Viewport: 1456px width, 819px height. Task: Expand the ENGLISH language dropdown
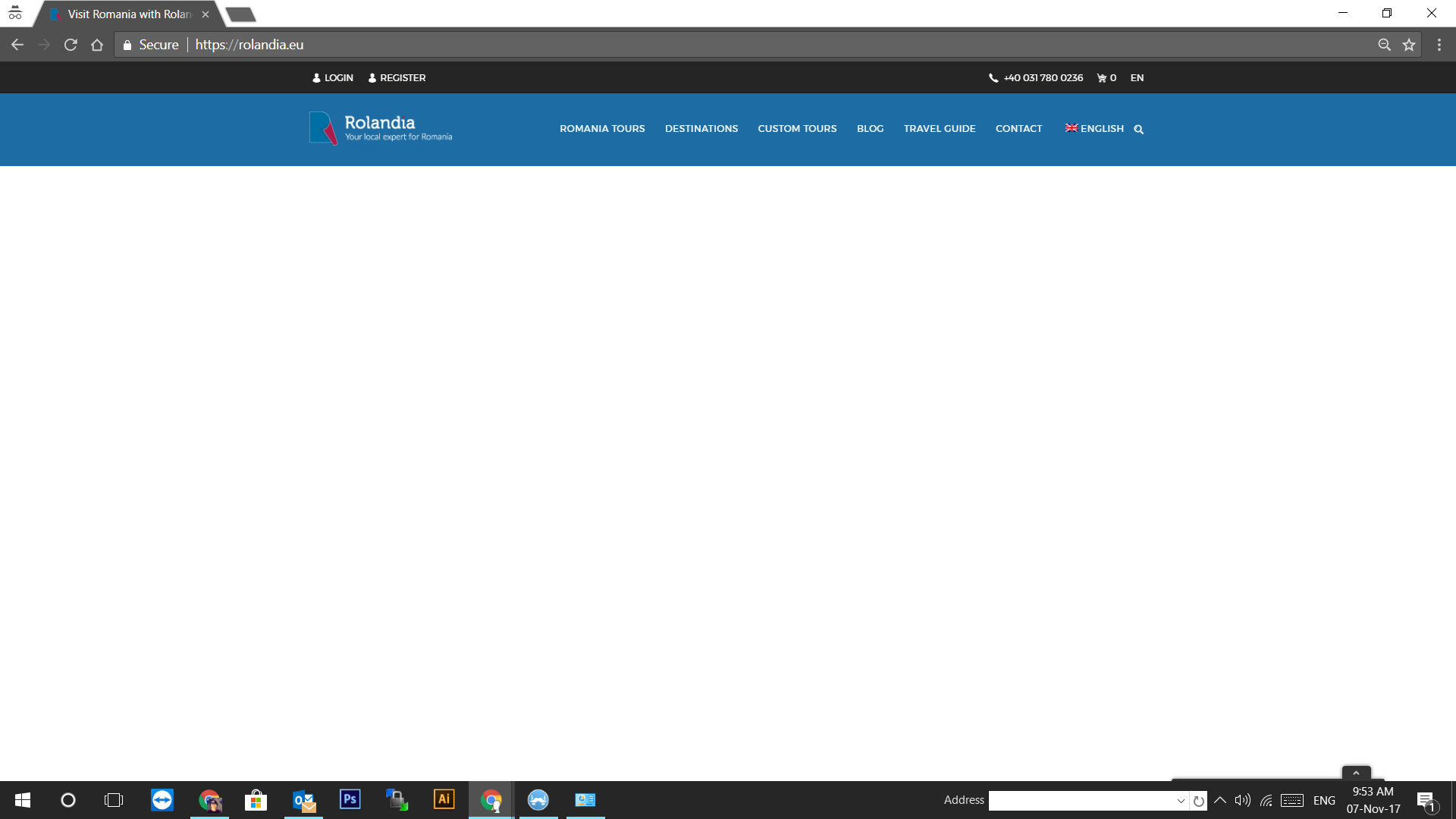click(x=1094, y=129)
